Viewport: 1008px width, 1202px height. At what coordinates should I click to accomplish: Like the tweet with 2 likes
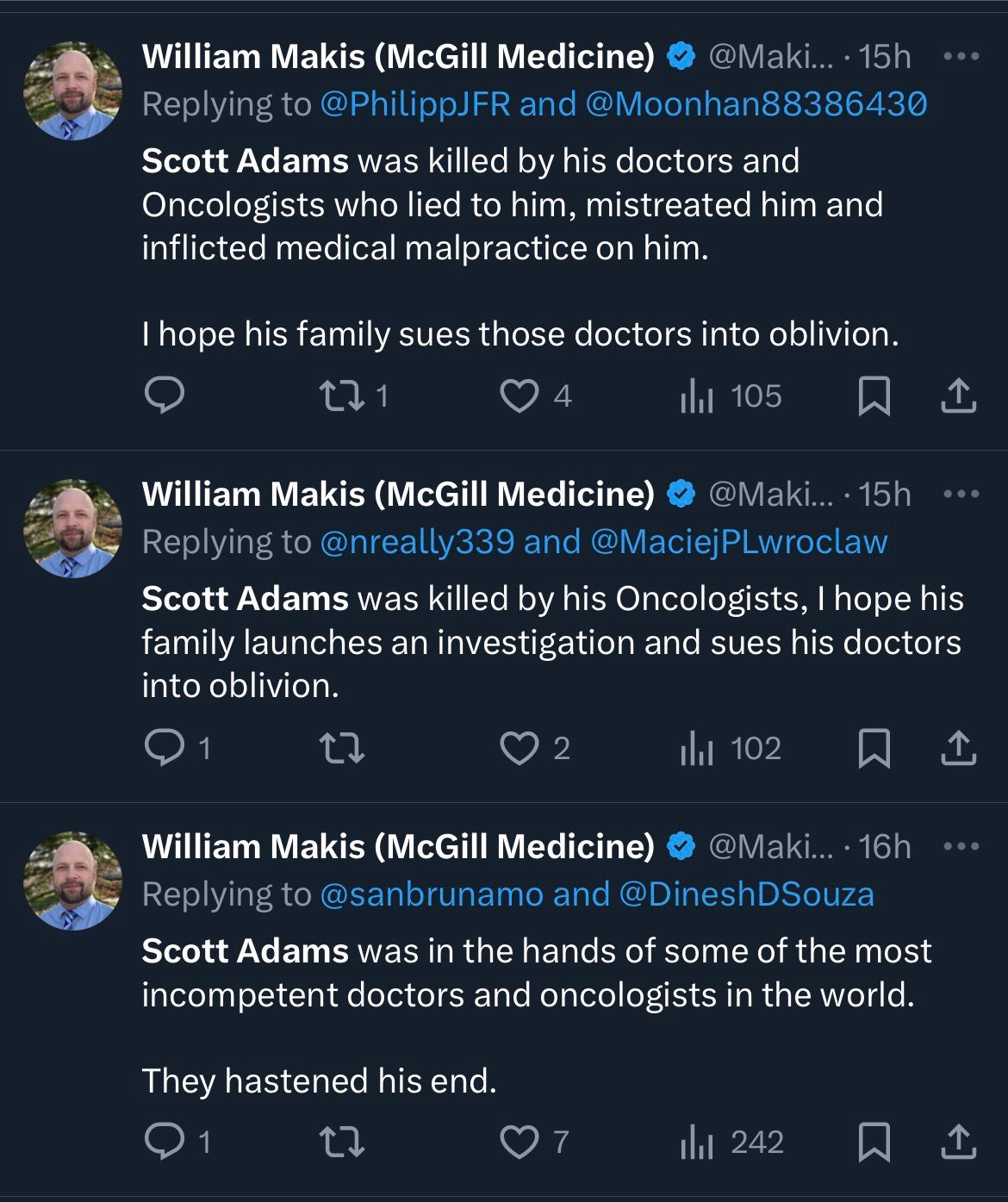tap(520, 748)
